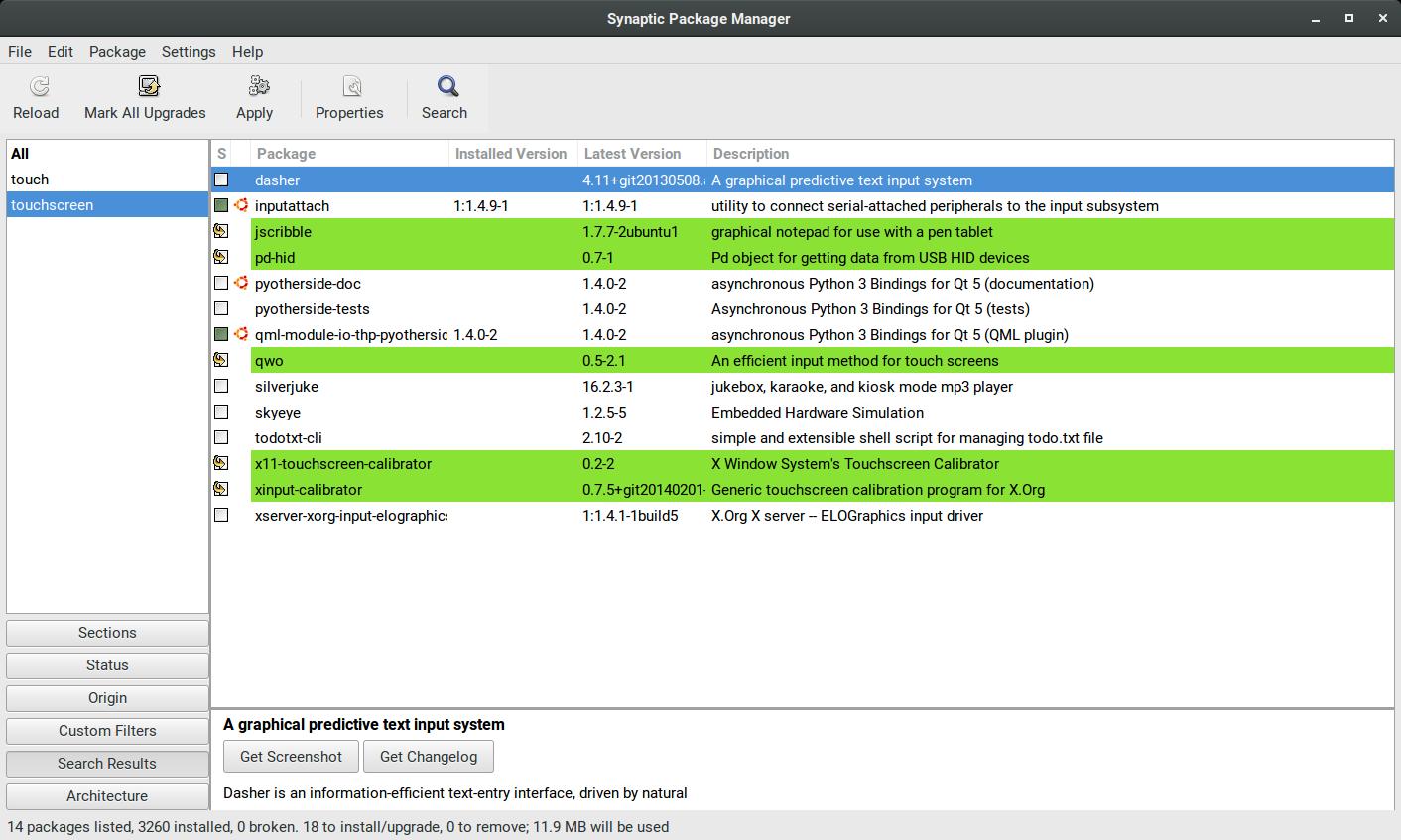The height and width of the screenshot is (840, 1401).
Task: Click the Ubuntu support icon beside inputattach
Action: [240, 205]
